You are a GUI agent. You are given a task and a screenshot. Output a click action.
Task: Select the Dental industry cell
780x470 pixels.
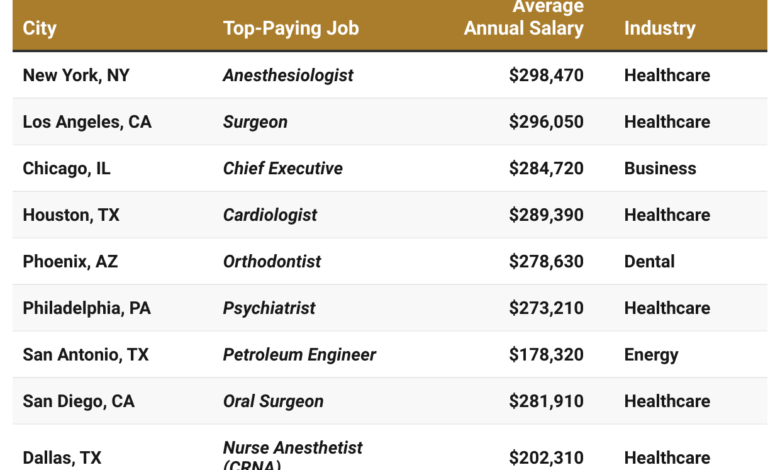[x=649, y=261]
